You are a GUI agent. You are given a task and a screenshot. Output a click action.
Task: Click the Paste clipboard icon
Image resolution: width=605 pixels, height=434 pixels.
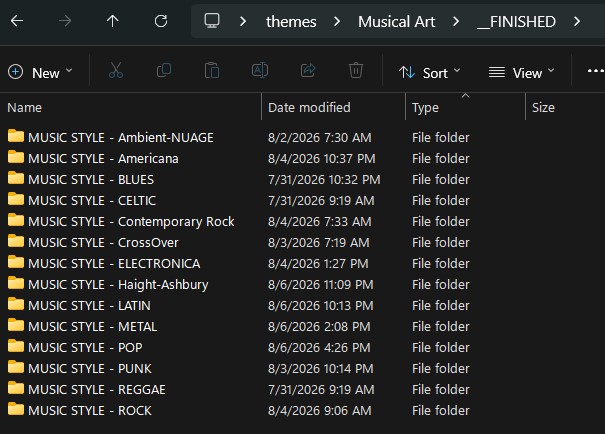pyautogui.click(x=212, y=71)
